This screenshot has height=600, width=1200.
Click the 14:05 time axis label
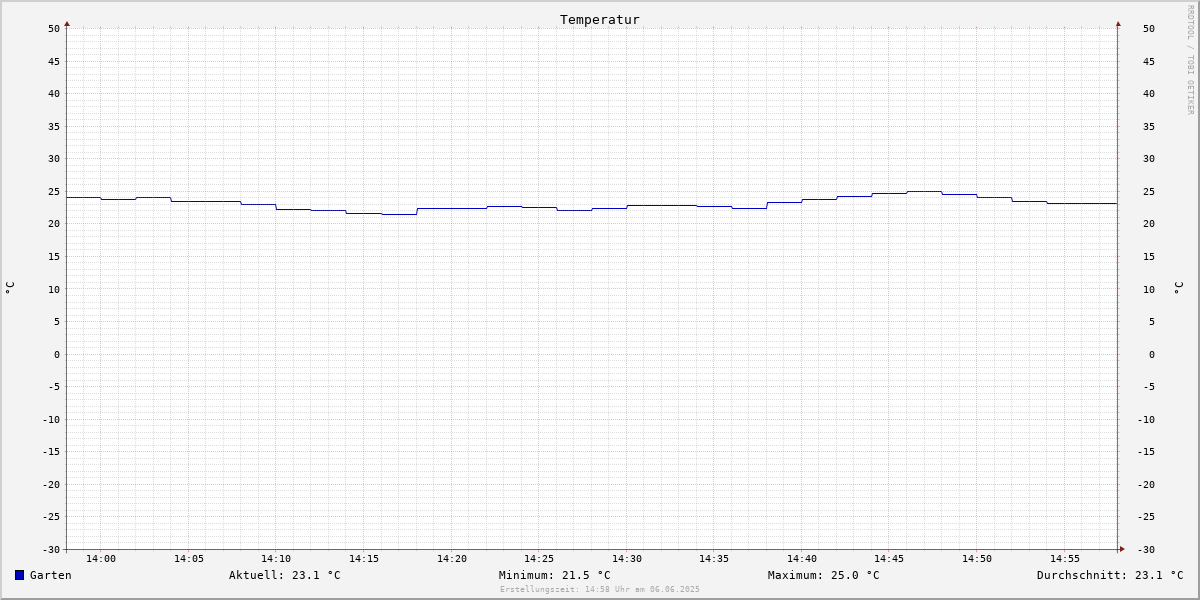tap(189, 558)
